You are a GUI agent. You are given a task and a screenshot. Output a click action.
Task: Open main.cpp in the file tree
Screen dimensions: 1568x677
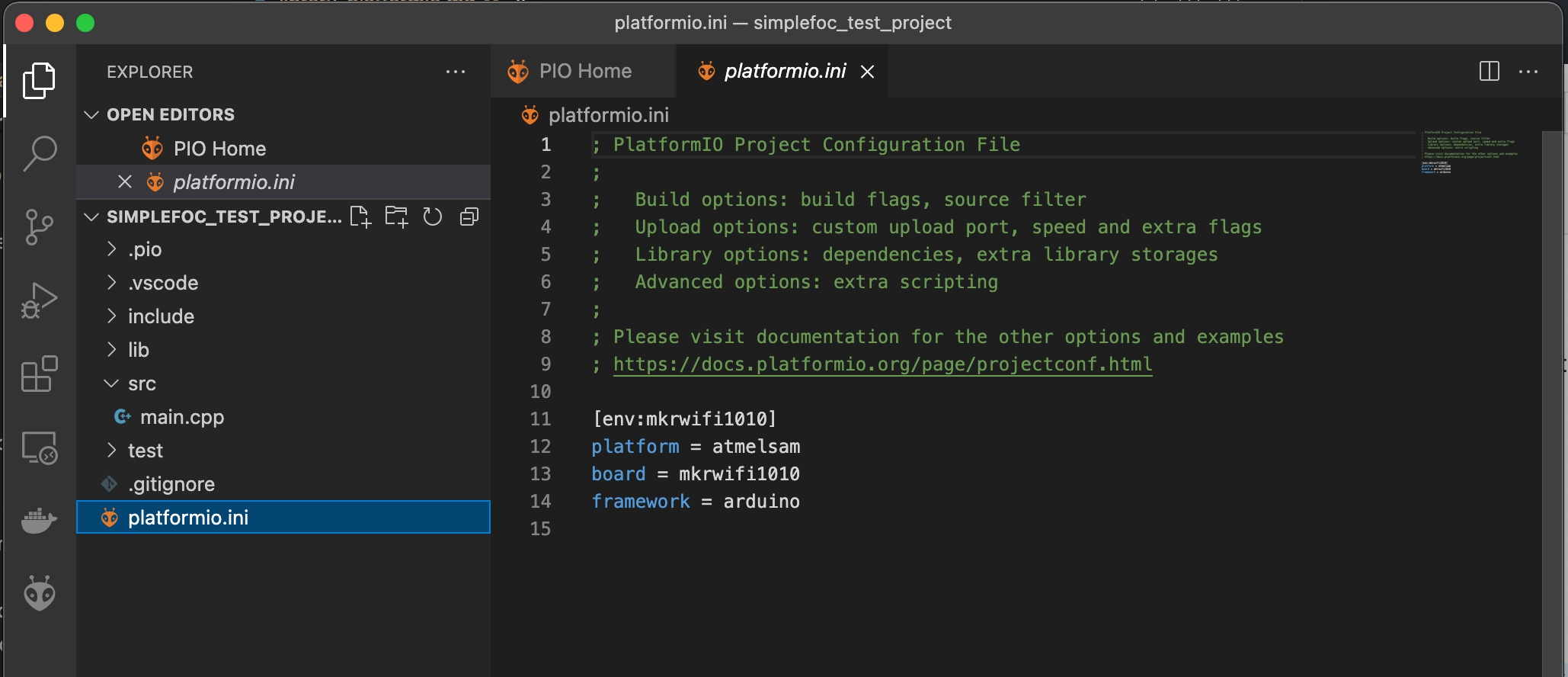[182, 417]
